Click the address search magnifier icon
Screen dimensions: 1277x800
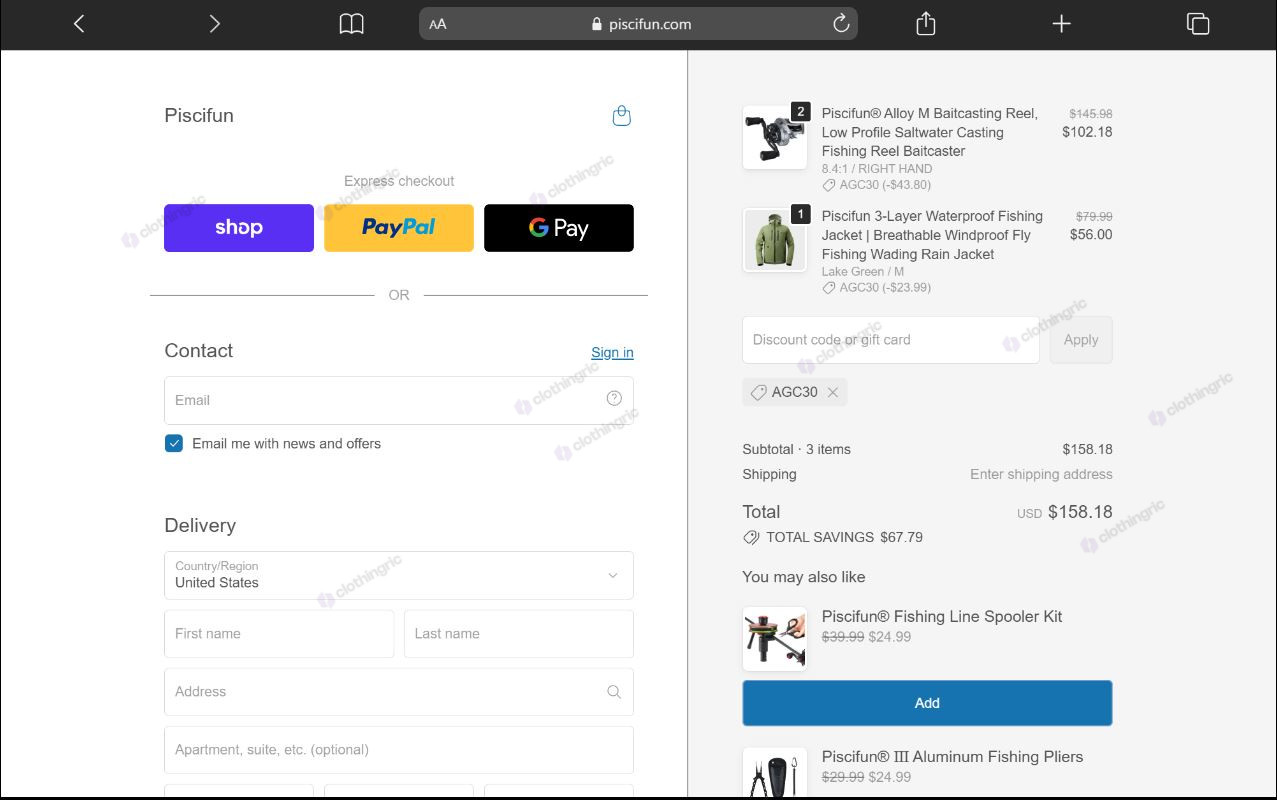pos(614,691)
